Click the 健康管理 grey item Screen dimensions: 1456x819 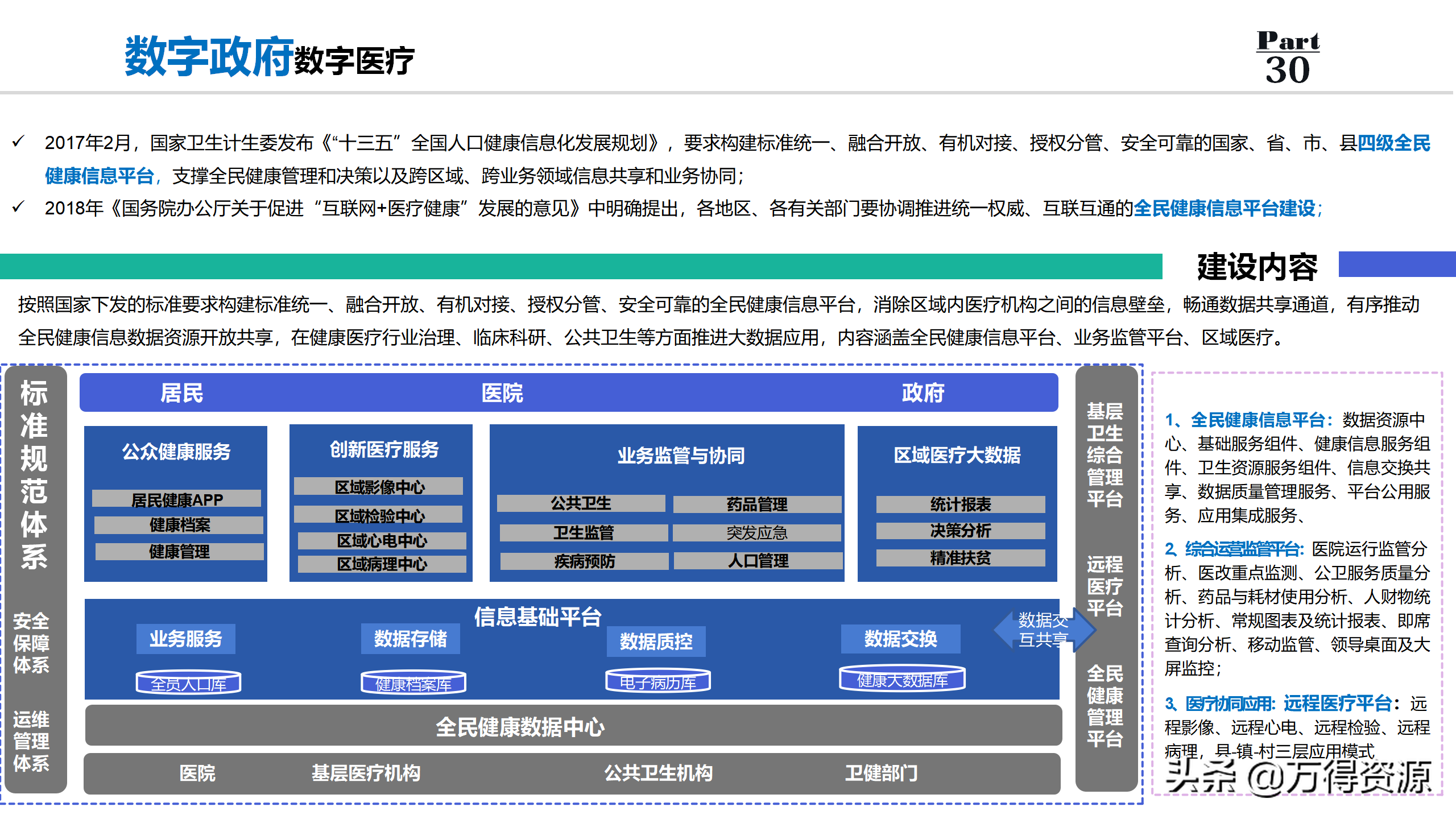point(179,552)
